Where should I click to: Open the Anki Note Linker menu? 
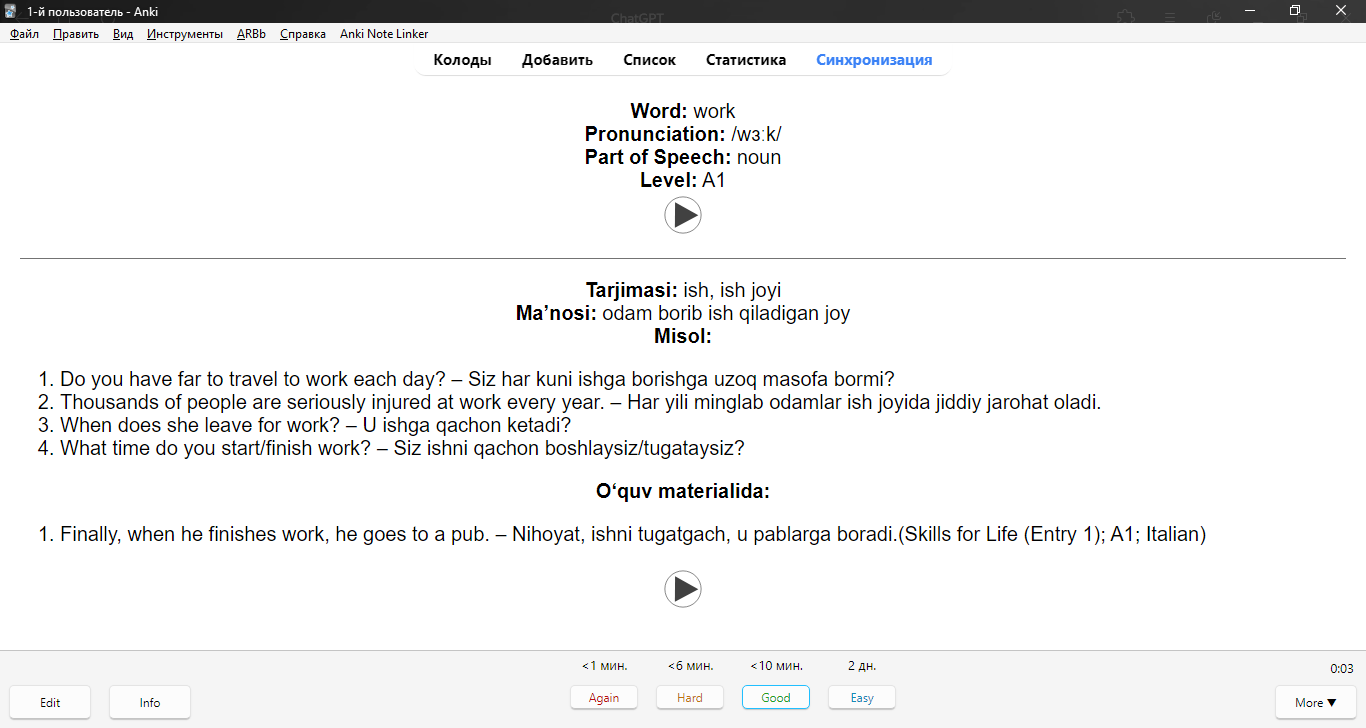point(384,34)
